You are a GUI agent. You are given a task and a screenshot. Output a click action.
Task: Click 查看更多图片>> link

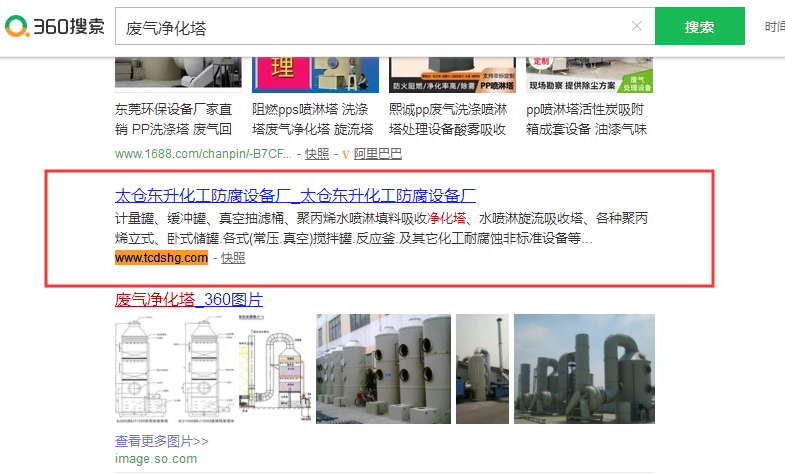coord(162,441)
